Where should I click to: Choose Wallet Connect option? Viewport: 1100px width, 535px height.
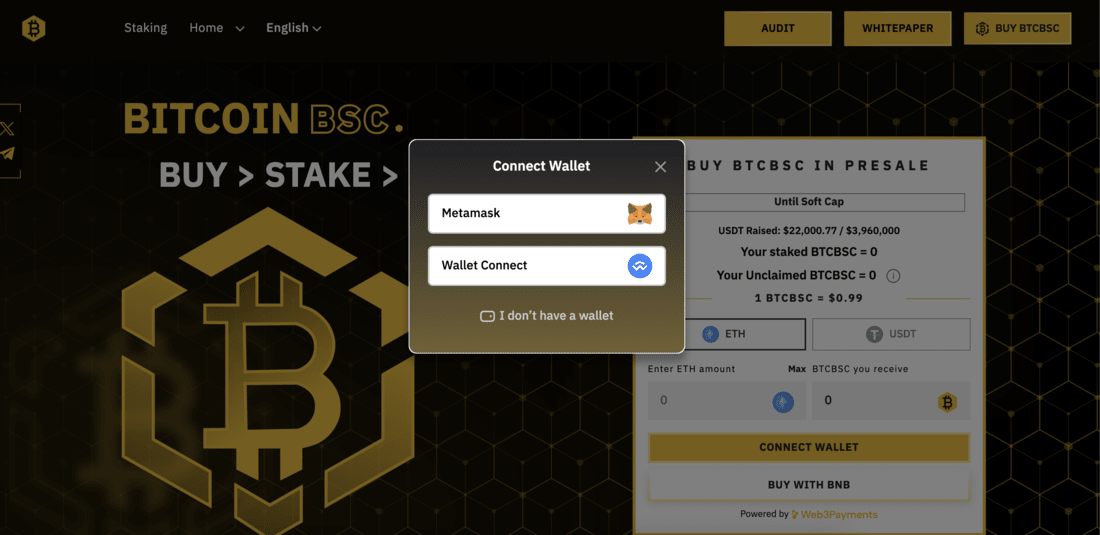(546, 266)
